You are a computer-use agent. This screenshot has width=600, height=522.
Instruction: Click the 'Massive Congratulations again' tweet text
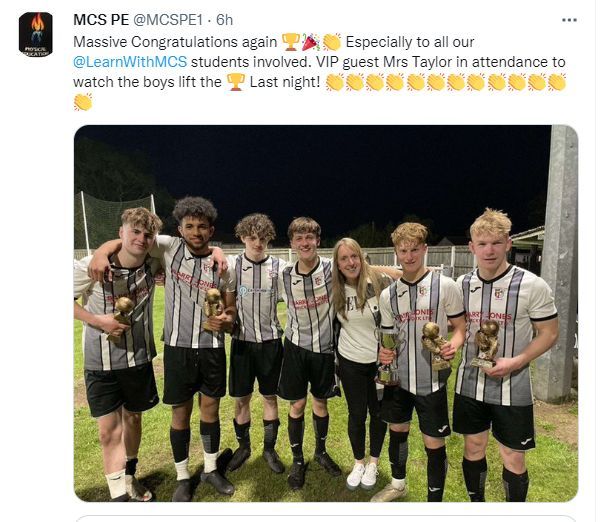pos(175,42)
